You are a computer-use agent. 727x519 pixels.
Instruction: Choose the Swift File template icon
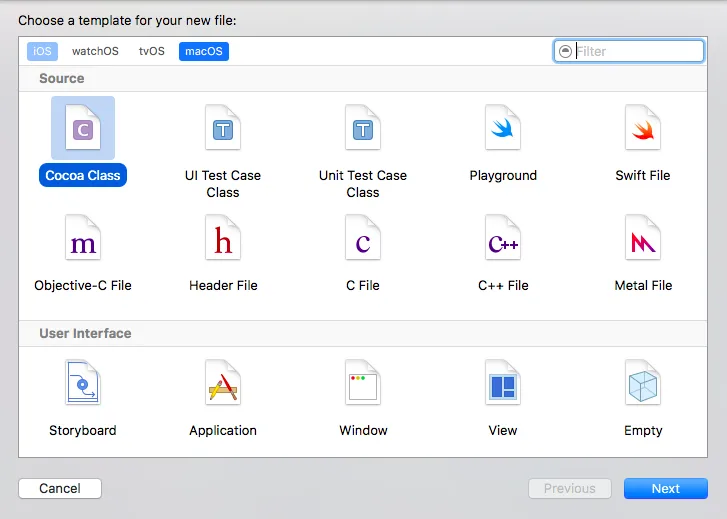[x=643, y=128]
